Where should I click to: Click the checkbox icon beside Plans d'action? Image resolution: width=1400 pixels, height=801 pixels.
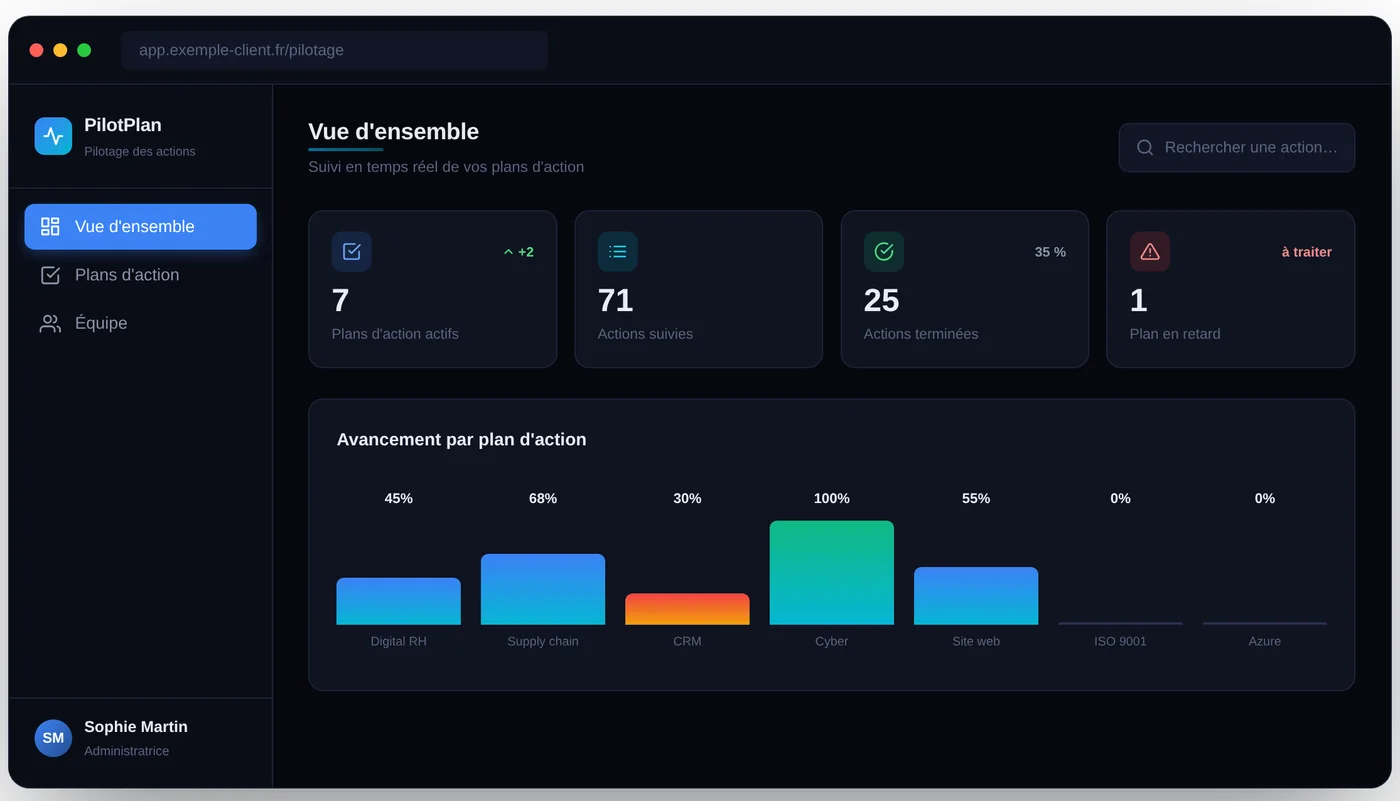[x=50, y=275]
